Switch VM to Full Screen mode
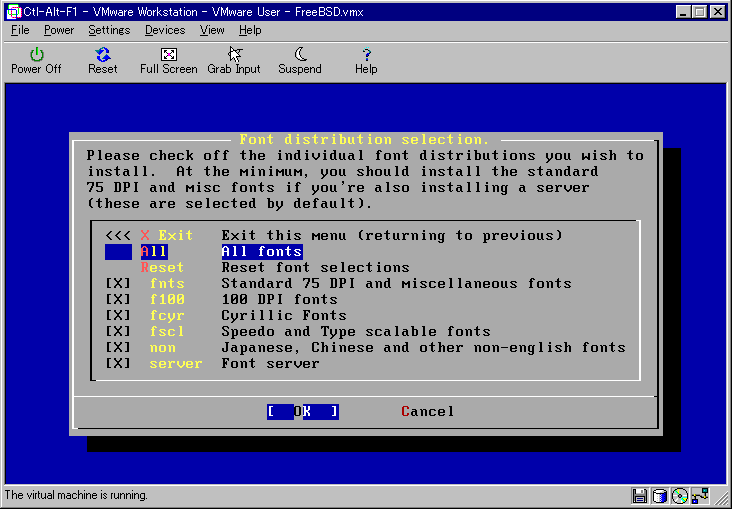Viewport: 732px width, 509px height. [169, 61]
